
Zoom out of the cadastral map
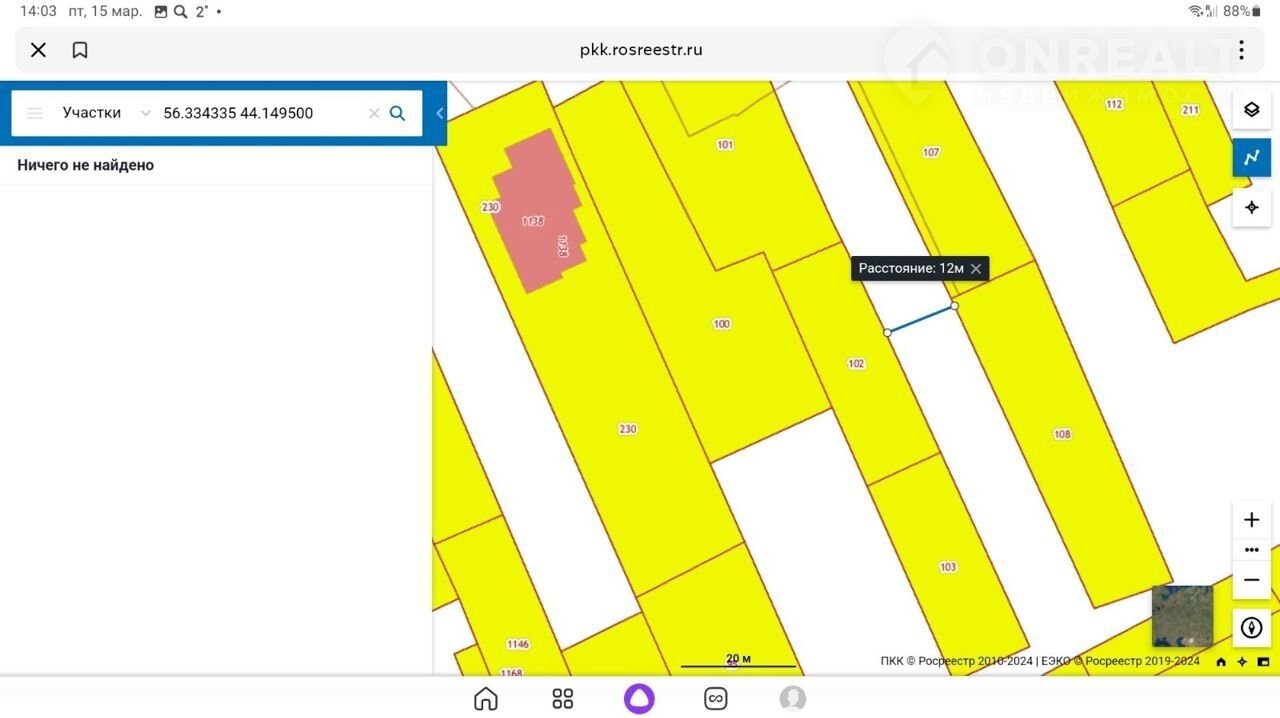(x=1251, y=580)
